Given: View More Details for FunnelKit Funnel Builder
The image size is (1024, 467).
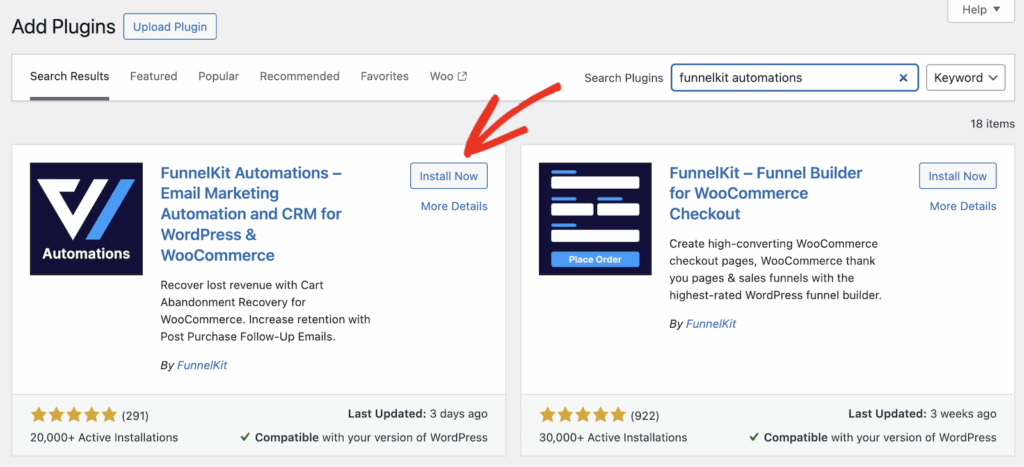Looking at the screenshot, I should click(963, 206).
